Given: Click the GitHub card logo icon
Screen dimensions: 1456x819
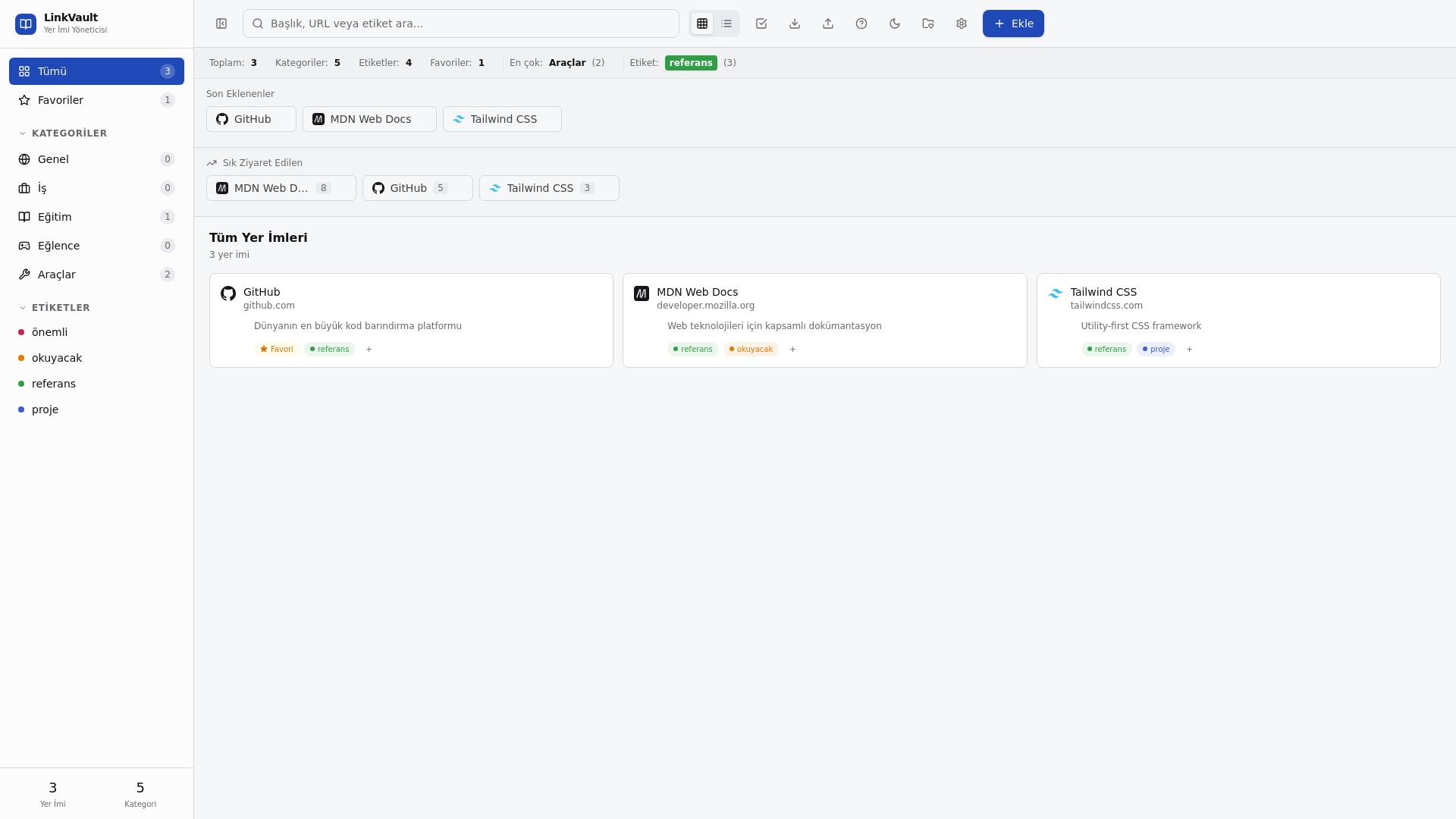Looking at the screenshot, I should click(228, 293).
